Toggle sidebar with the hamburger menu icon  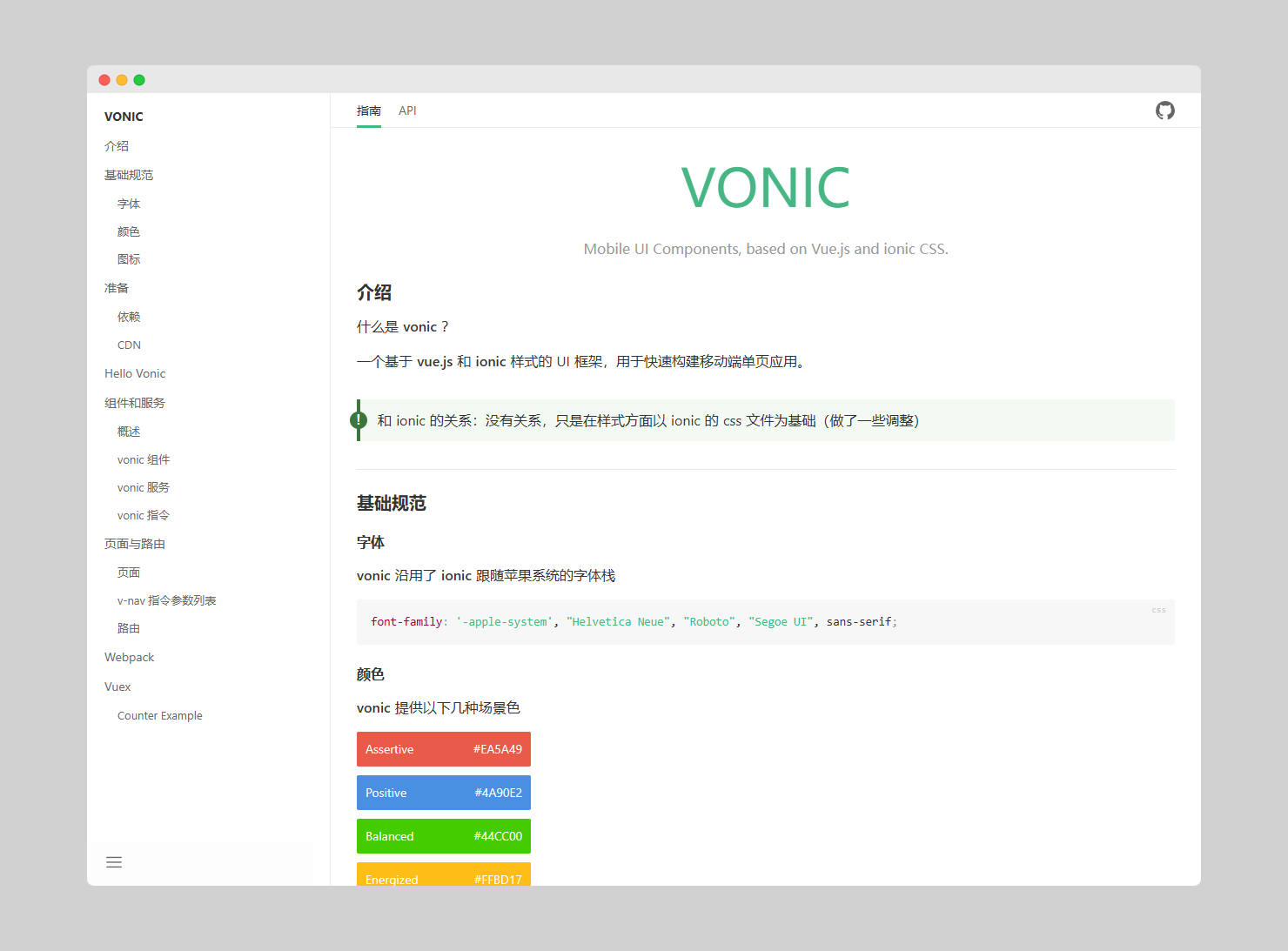coord(114,862)
